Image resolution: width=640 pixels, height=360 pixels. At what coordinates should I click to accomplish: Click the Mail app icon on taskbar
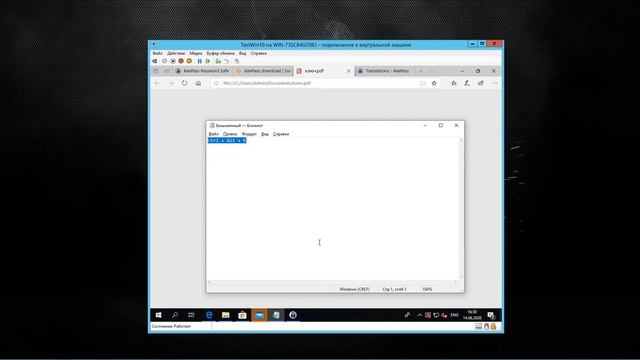pyautogui.click(x=259, y=315)
